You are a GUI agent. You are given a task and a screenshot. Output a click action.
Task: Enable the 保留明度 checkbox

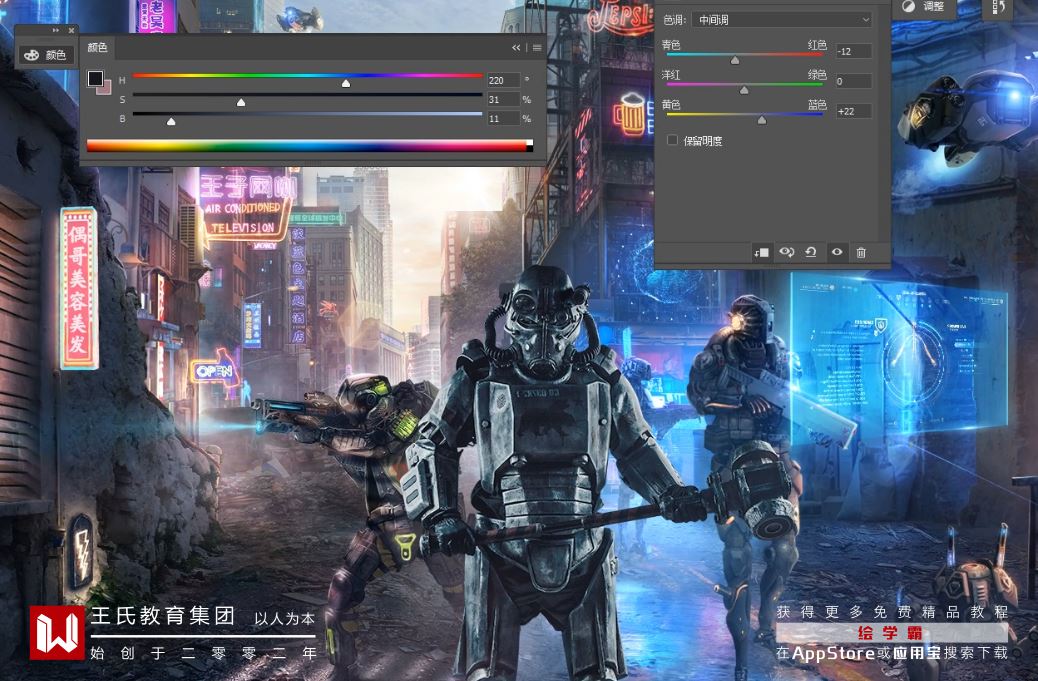point(673,140)
